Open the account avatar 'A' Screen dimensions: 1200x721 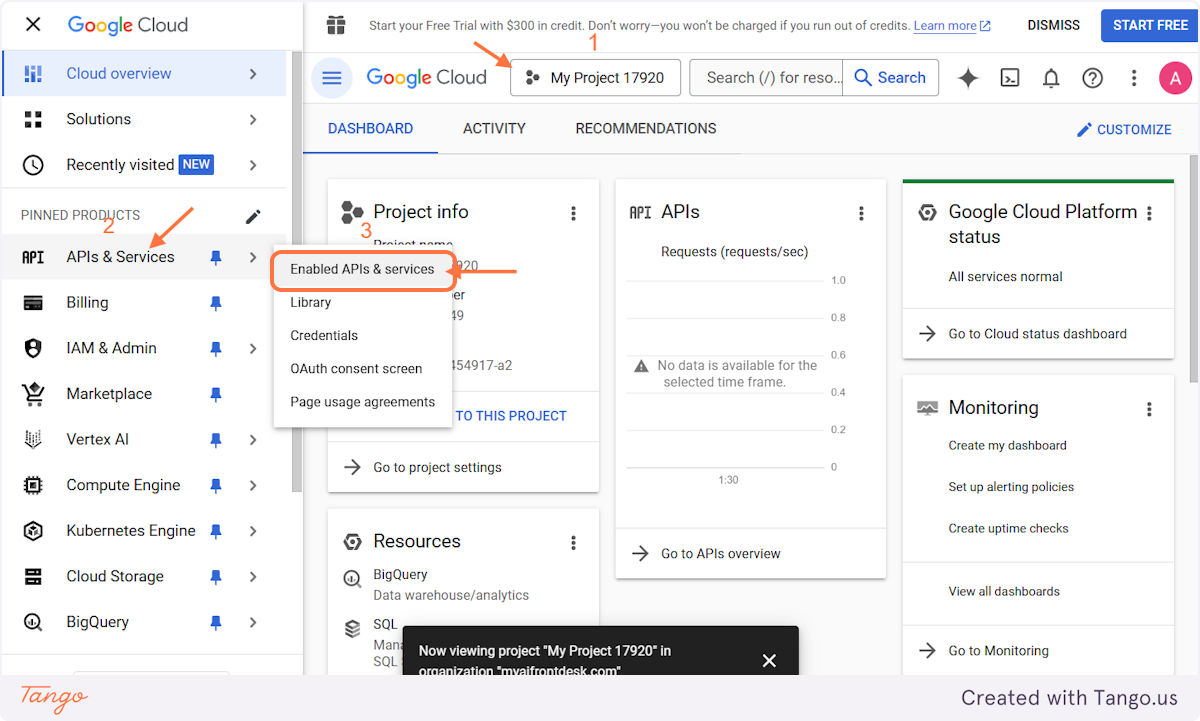[x=1175, y=78]
